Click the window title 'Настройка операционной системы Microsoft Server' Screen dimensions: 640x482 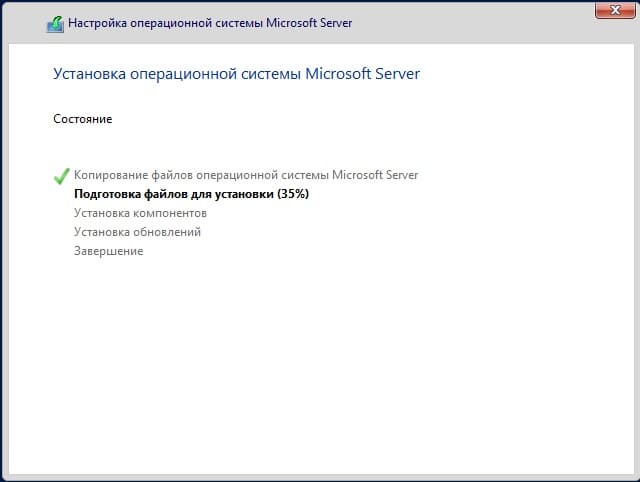pos(210,23)
